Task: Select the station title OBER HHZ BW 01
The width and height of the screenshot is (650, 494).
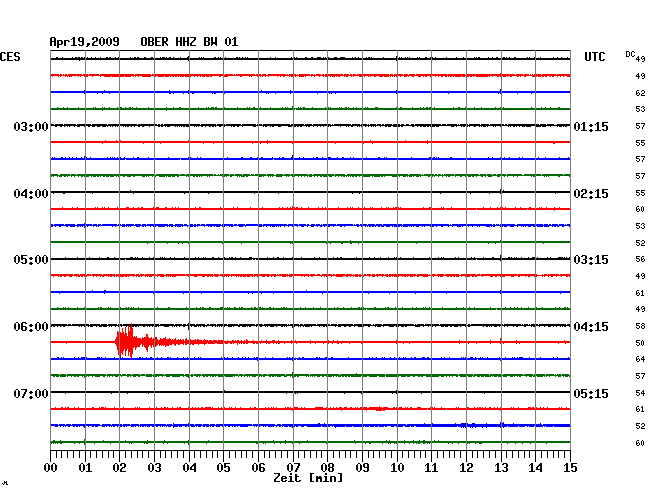Action: tap(189, 42)
